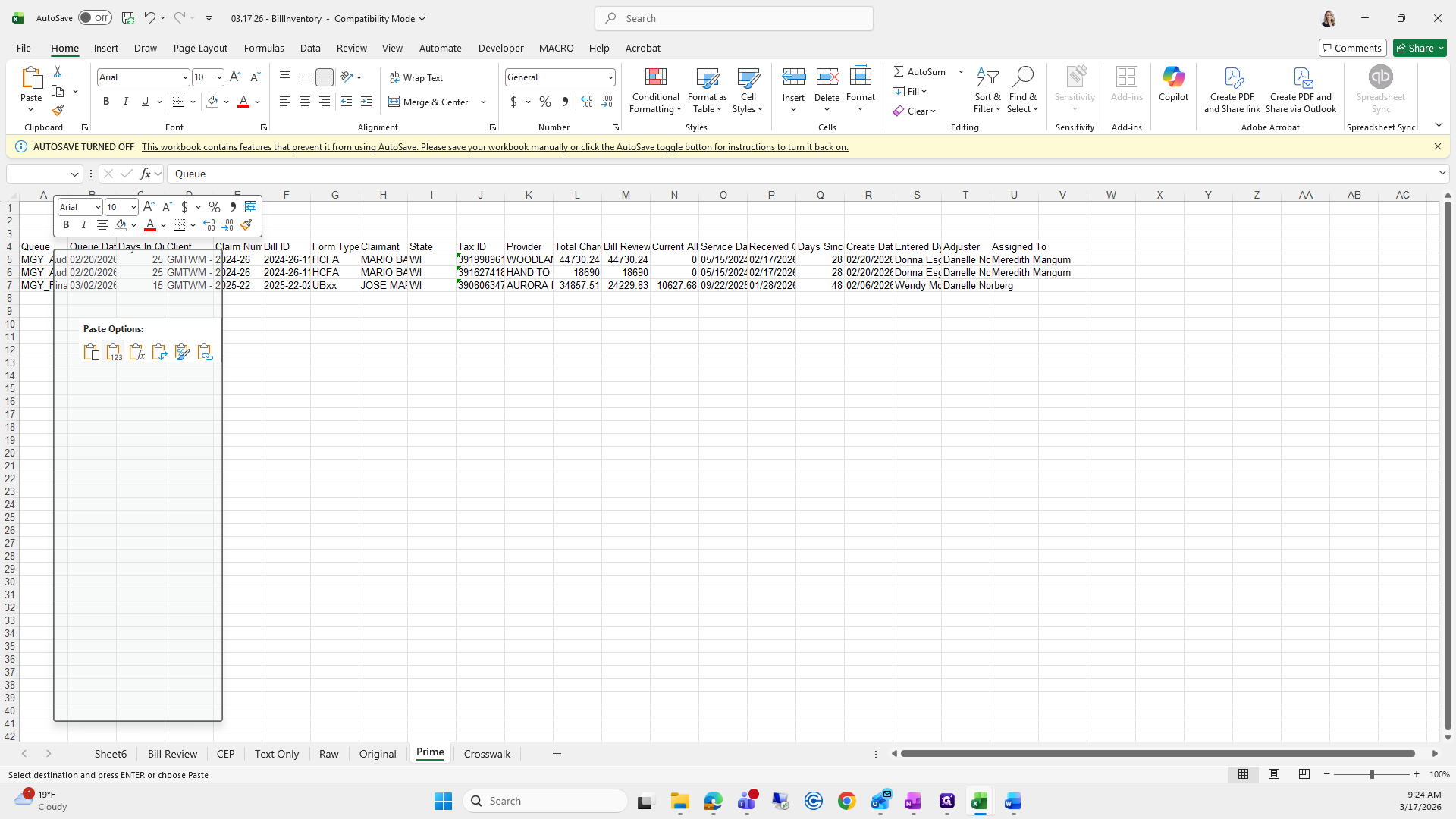The image size is (1456, 819).
Task: Open Word from the Windows taskbar
Action: [1013, 801]
